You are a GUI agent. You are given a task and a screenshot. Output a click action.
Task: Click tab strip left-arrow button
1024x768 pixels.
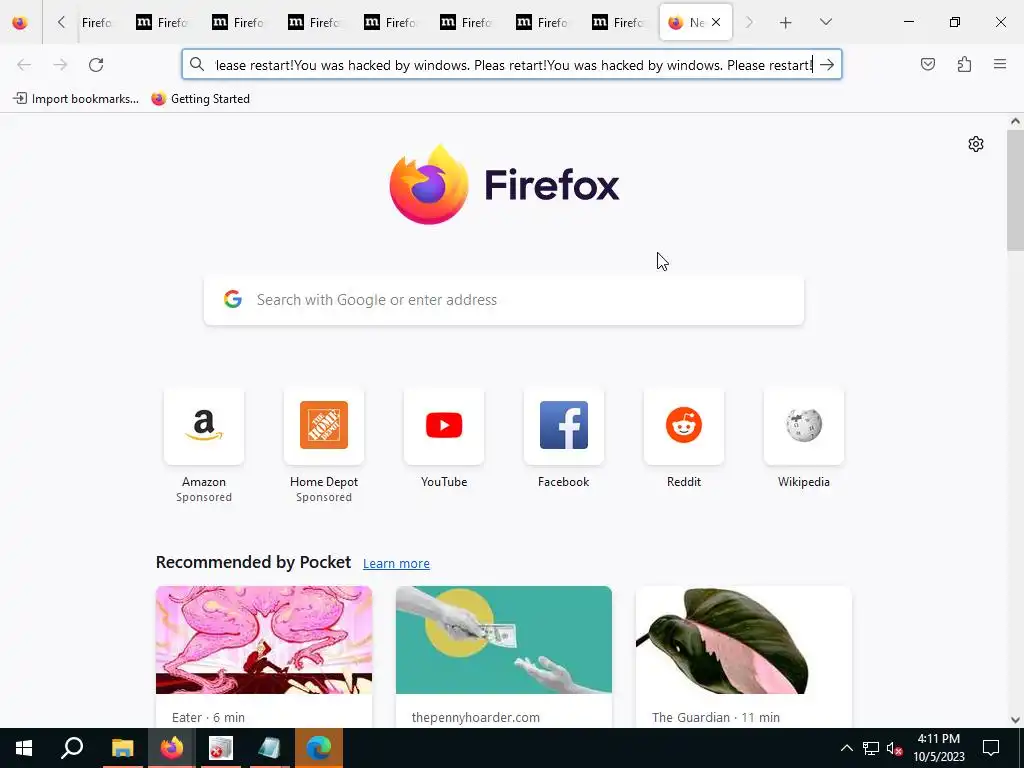coord(61,22)
